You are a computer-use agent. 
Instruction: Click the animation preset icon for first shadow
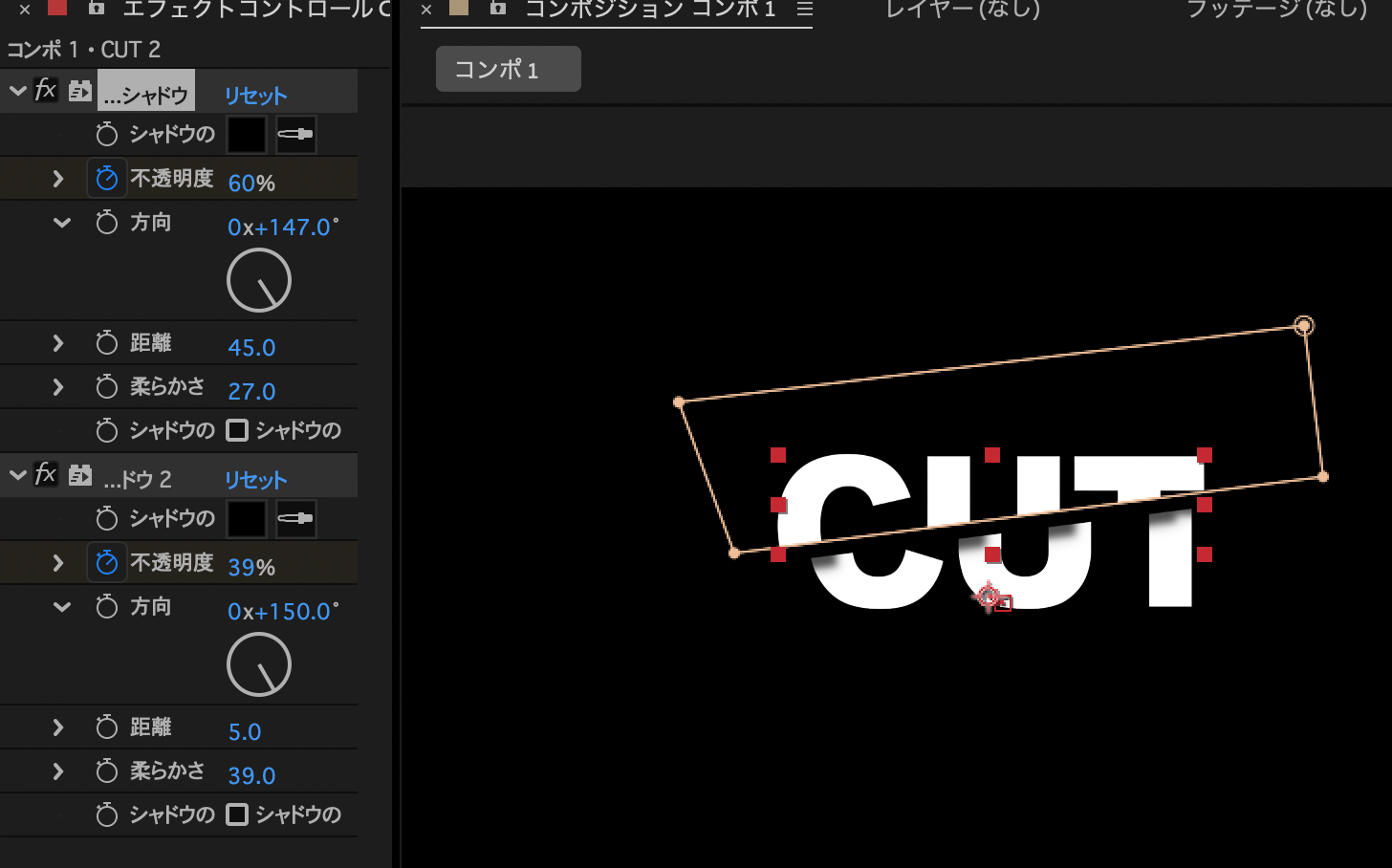[x=80, y=91]
